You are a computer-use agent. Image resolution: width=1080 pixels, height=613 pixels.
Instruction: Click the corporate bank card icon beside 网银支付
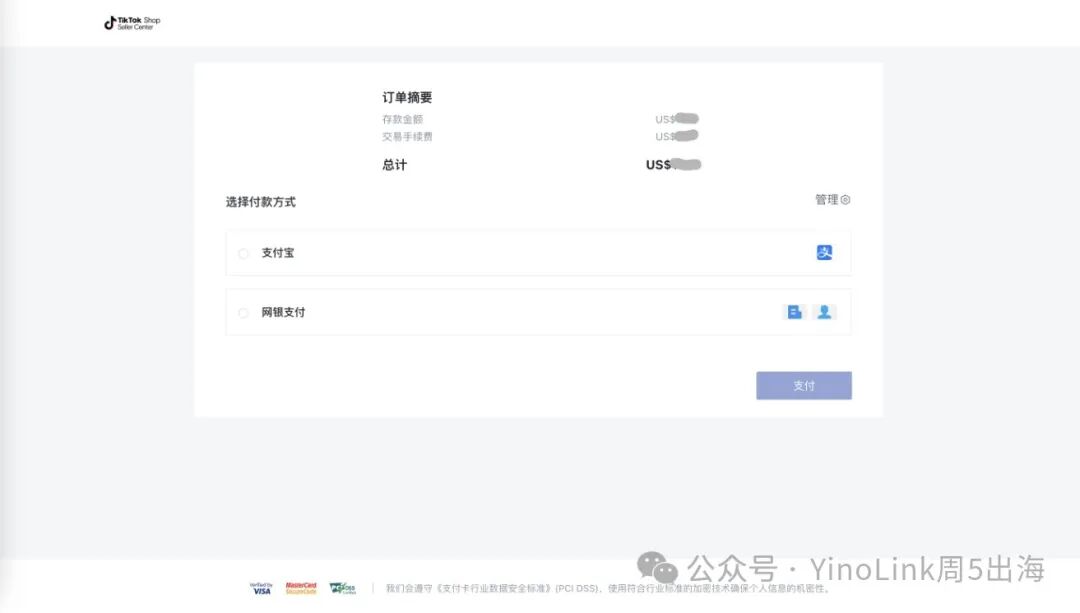(794, 311)
